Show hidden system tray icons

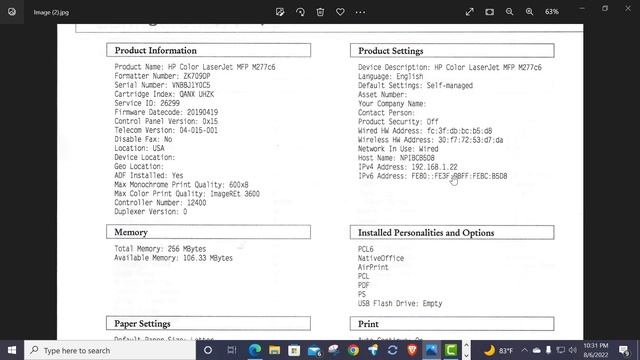tap(524, 350)
